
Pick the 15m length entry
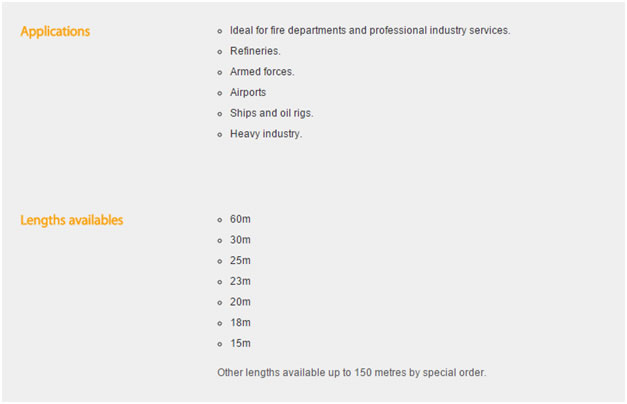240,344
